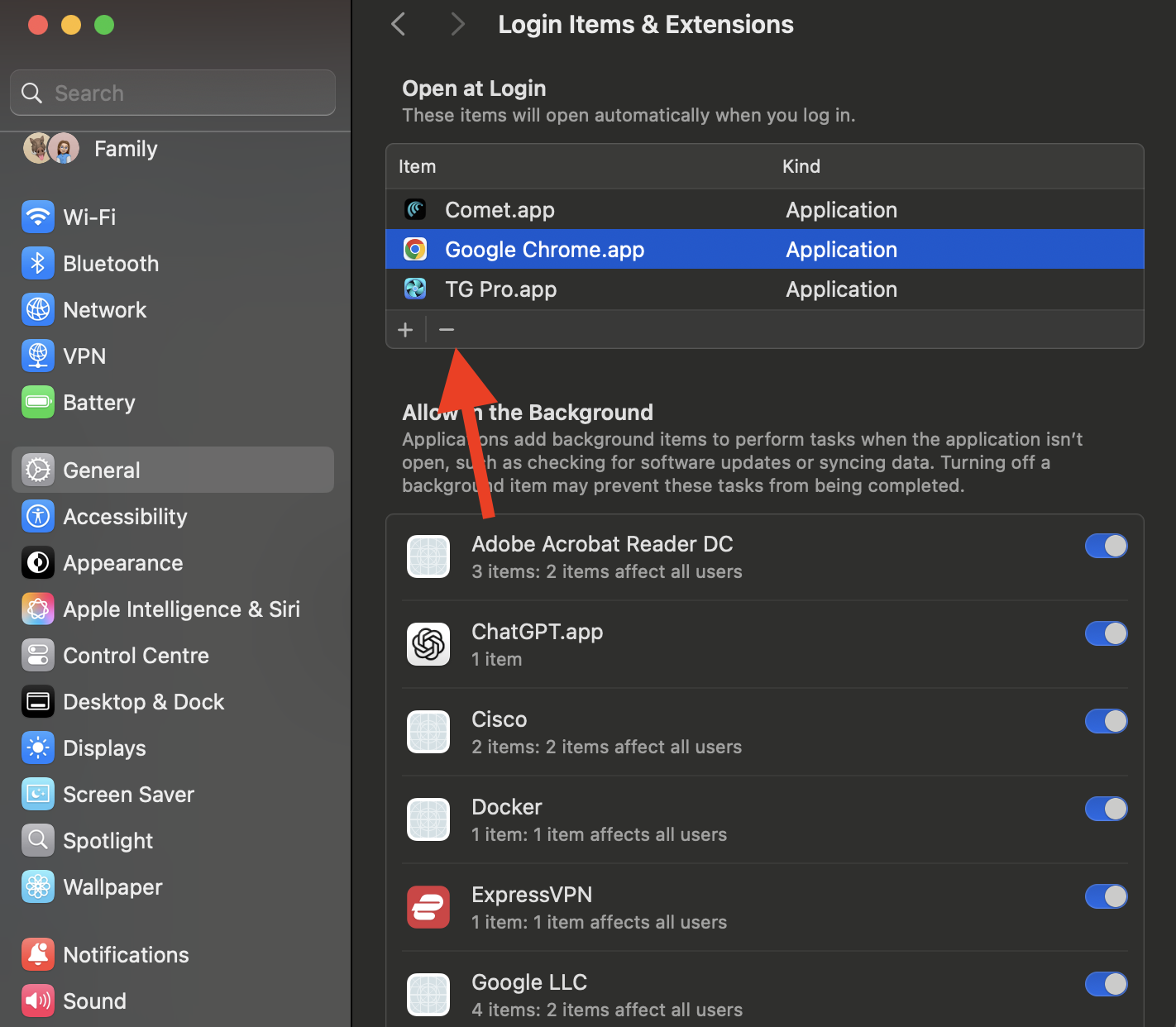Click the Item column header
This screenshot has width=1176, height=1027.
pyautogui.click(x=417, y=166)
